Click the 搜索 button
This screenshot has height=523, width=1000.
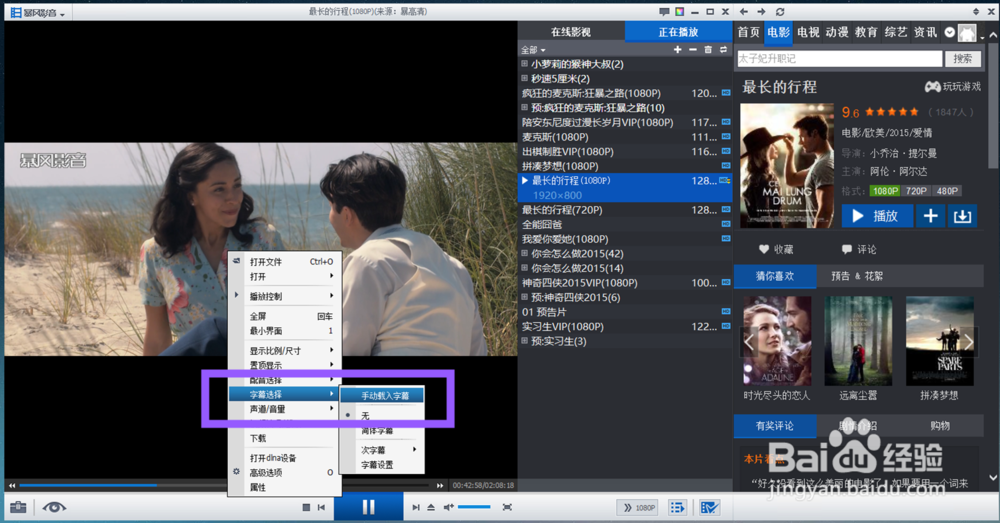point(963,59)
